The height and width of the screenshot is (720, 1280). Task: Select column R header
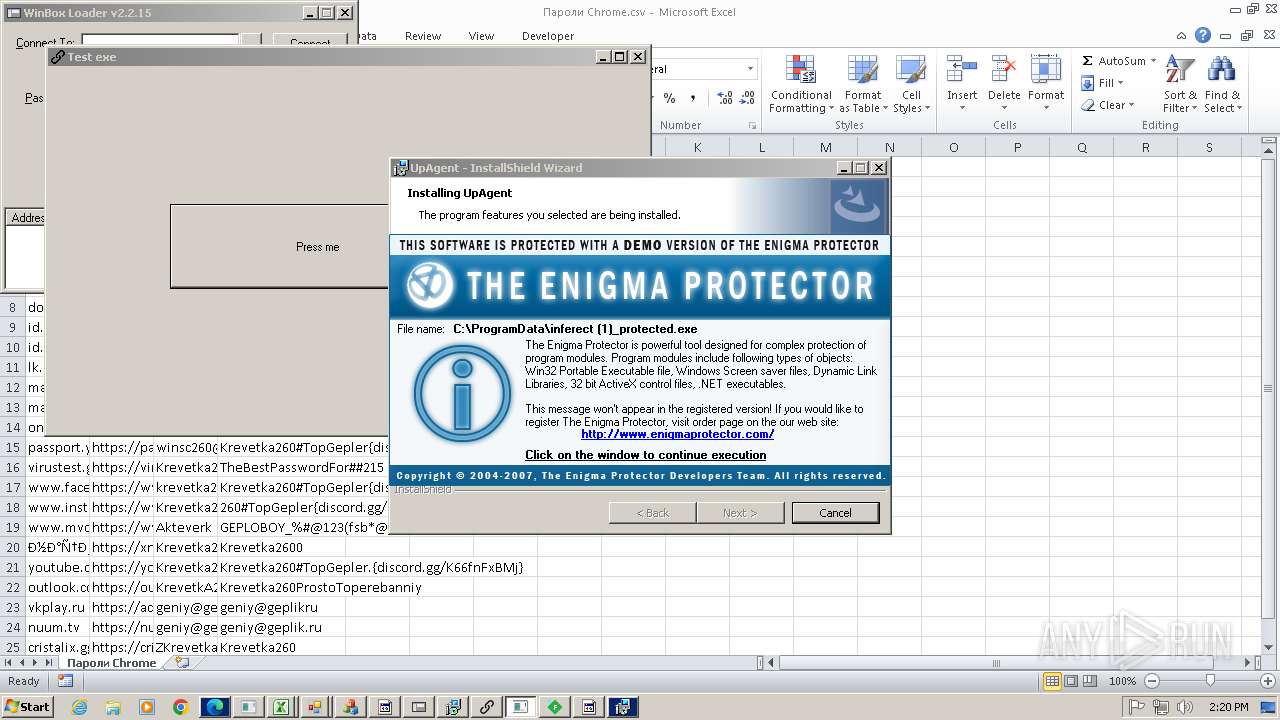coord(1145,147)
